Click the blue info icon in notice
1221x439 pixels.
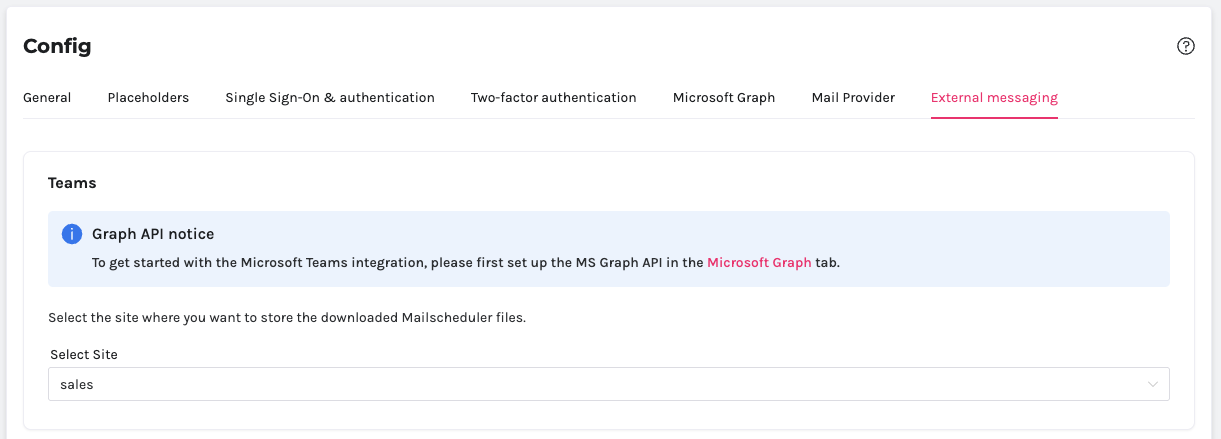[72, 234]
